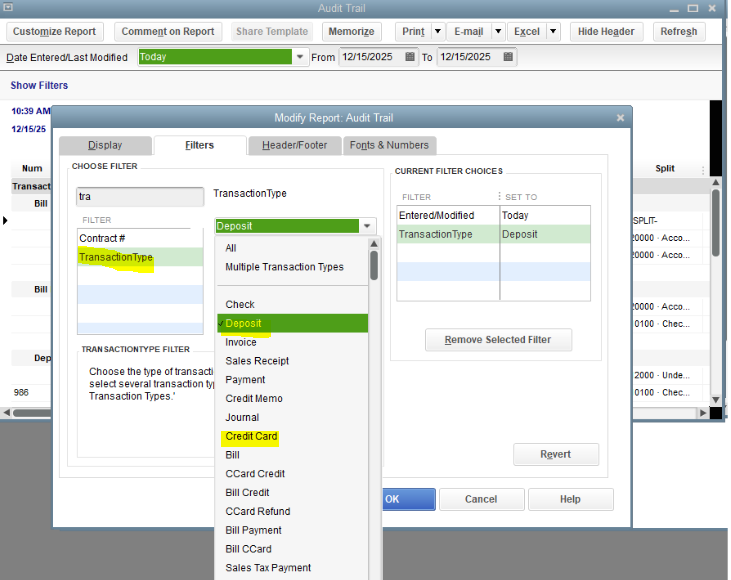
Task: Open the From date calendar picker
Action: (410, 57)
